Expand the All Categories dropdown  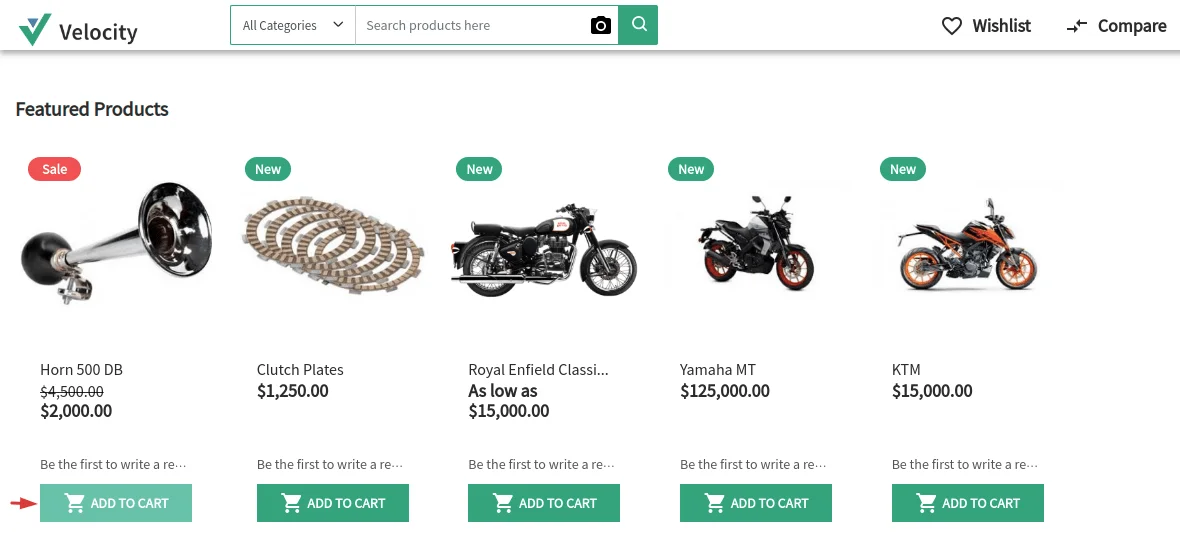coord(293,25)
